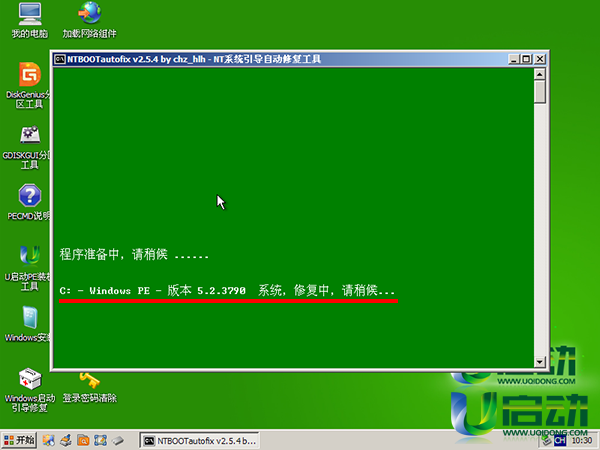
Task: Click the CH language indicator in the tray
Action: [x=560, y=440]
